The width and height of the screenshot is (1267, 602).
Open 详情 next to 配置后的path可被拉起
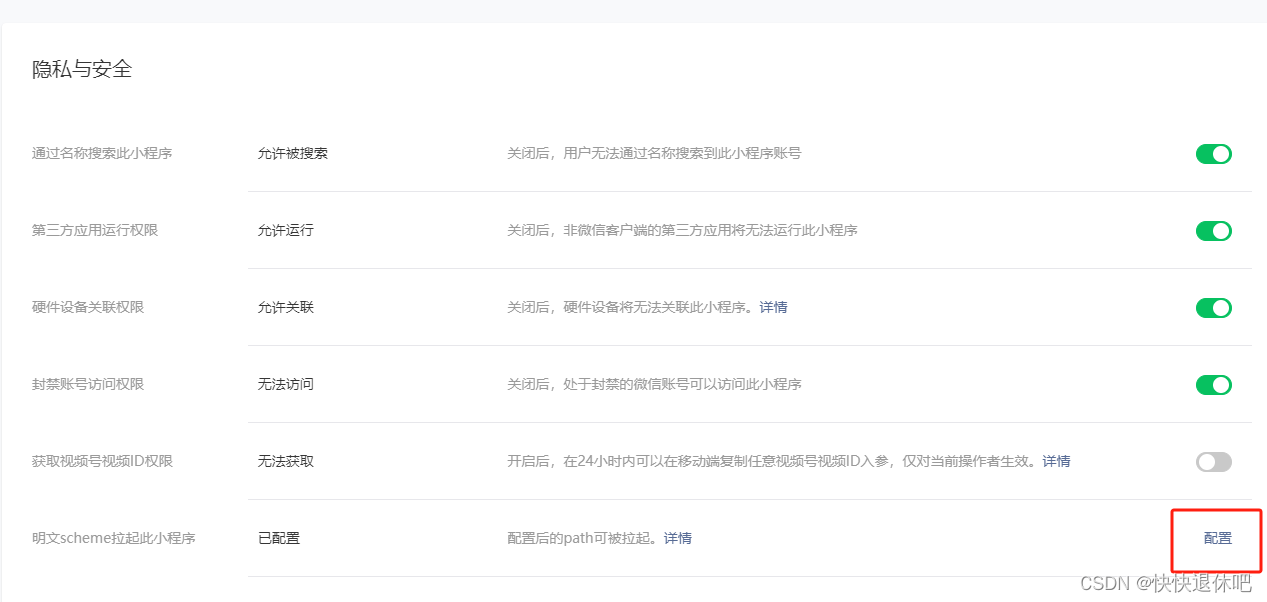pyautogui.click(x=677, y=538)
